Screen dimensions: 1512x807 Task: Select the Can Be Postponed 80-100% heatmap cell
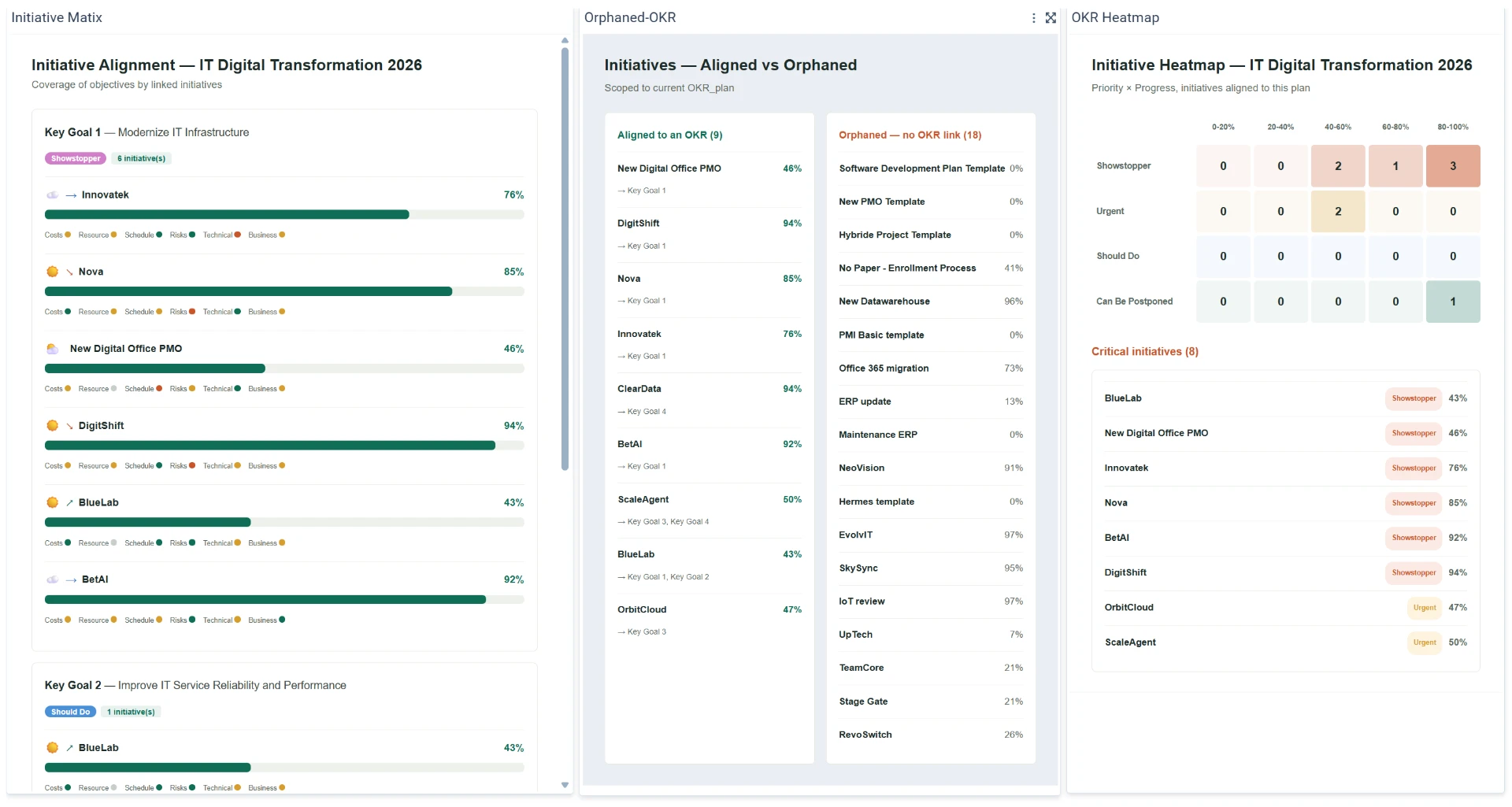point(1453,302)
